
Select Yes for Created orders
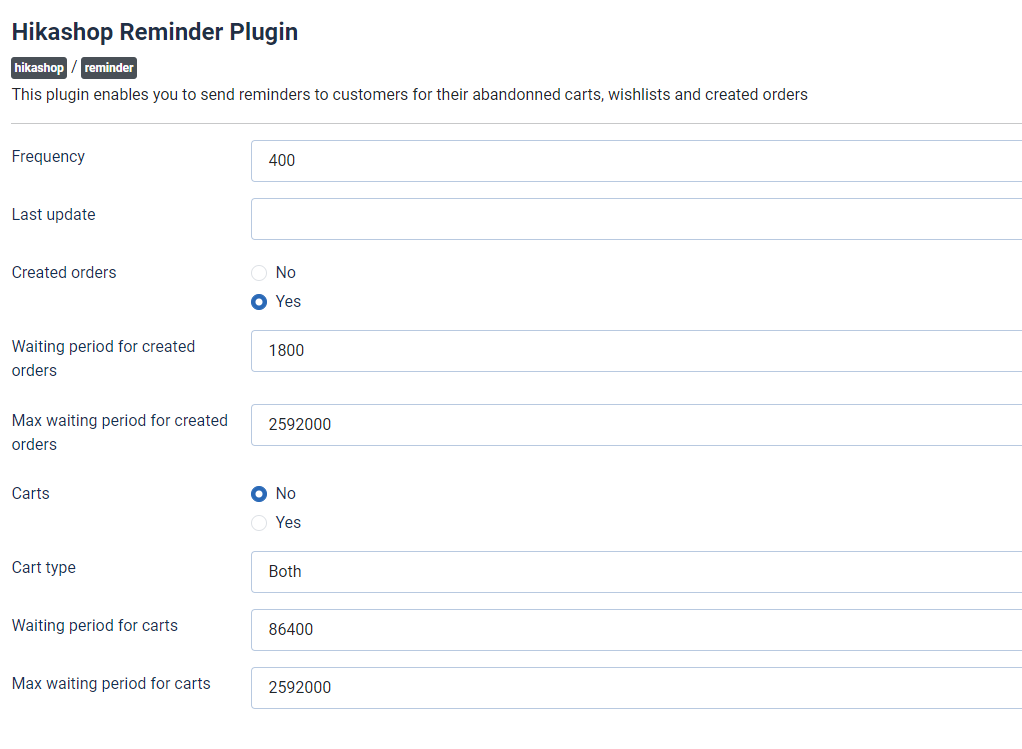pyautogui.click(x=259, y=302)
